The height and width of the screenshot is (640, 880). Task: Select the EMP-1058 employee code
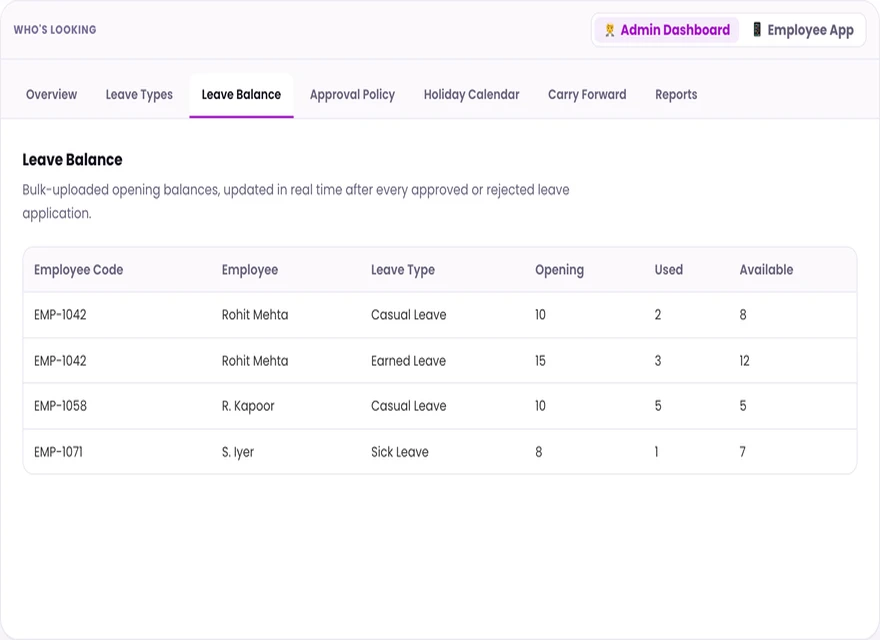(60, 405)
